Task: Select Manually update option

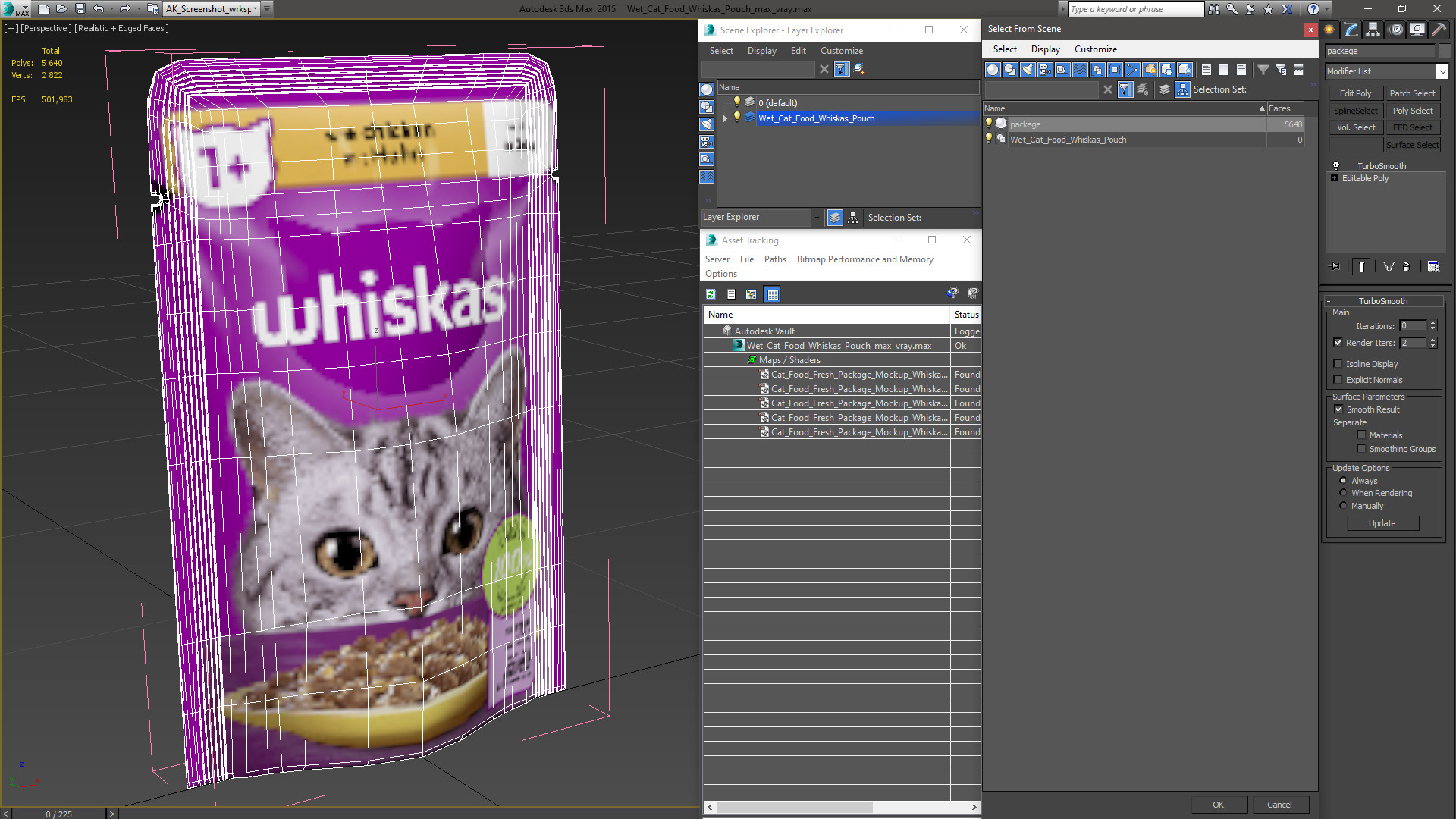Action: 1343,506
